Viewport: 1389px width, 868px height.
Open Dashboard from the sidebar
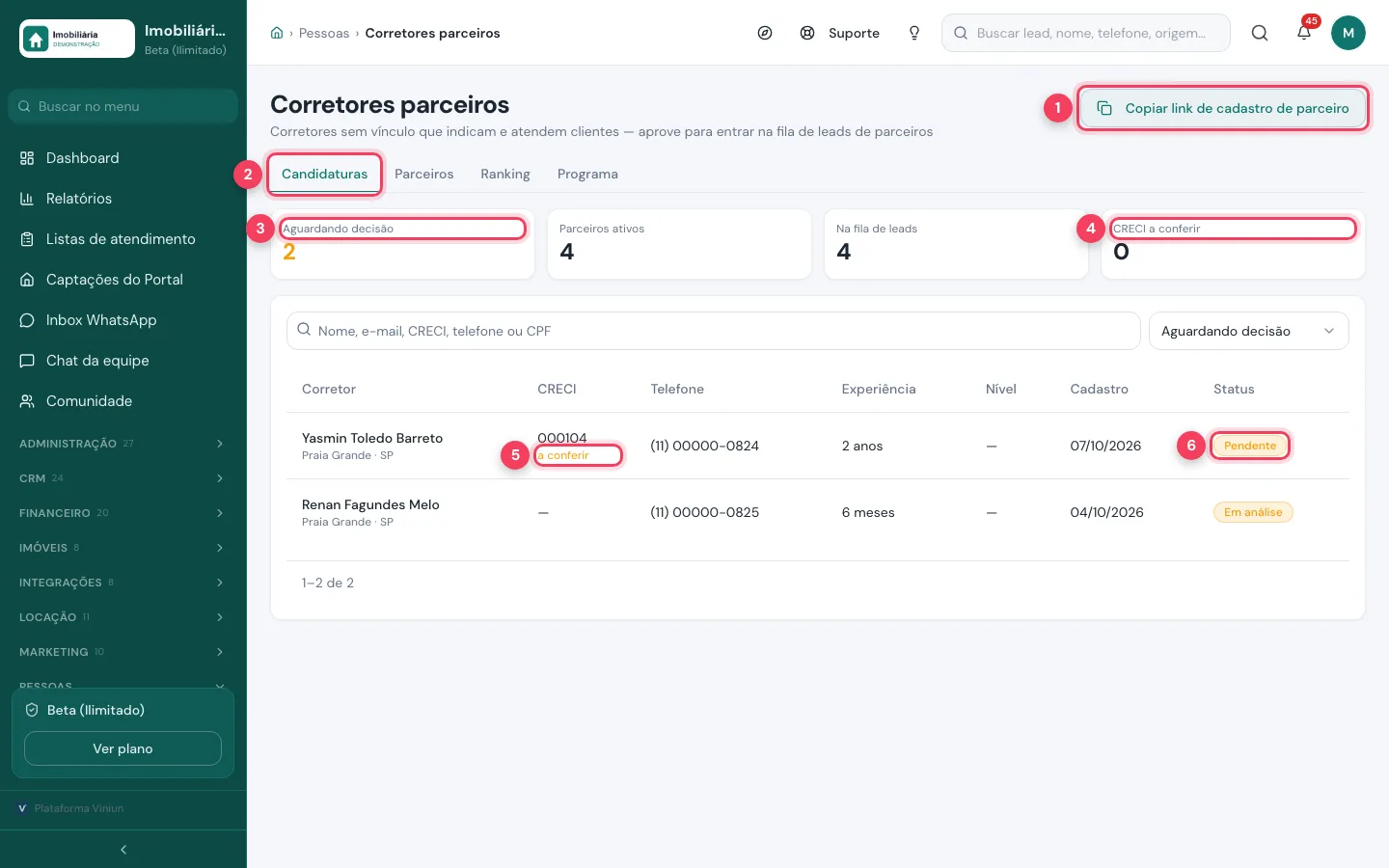(x=123, y=158)
